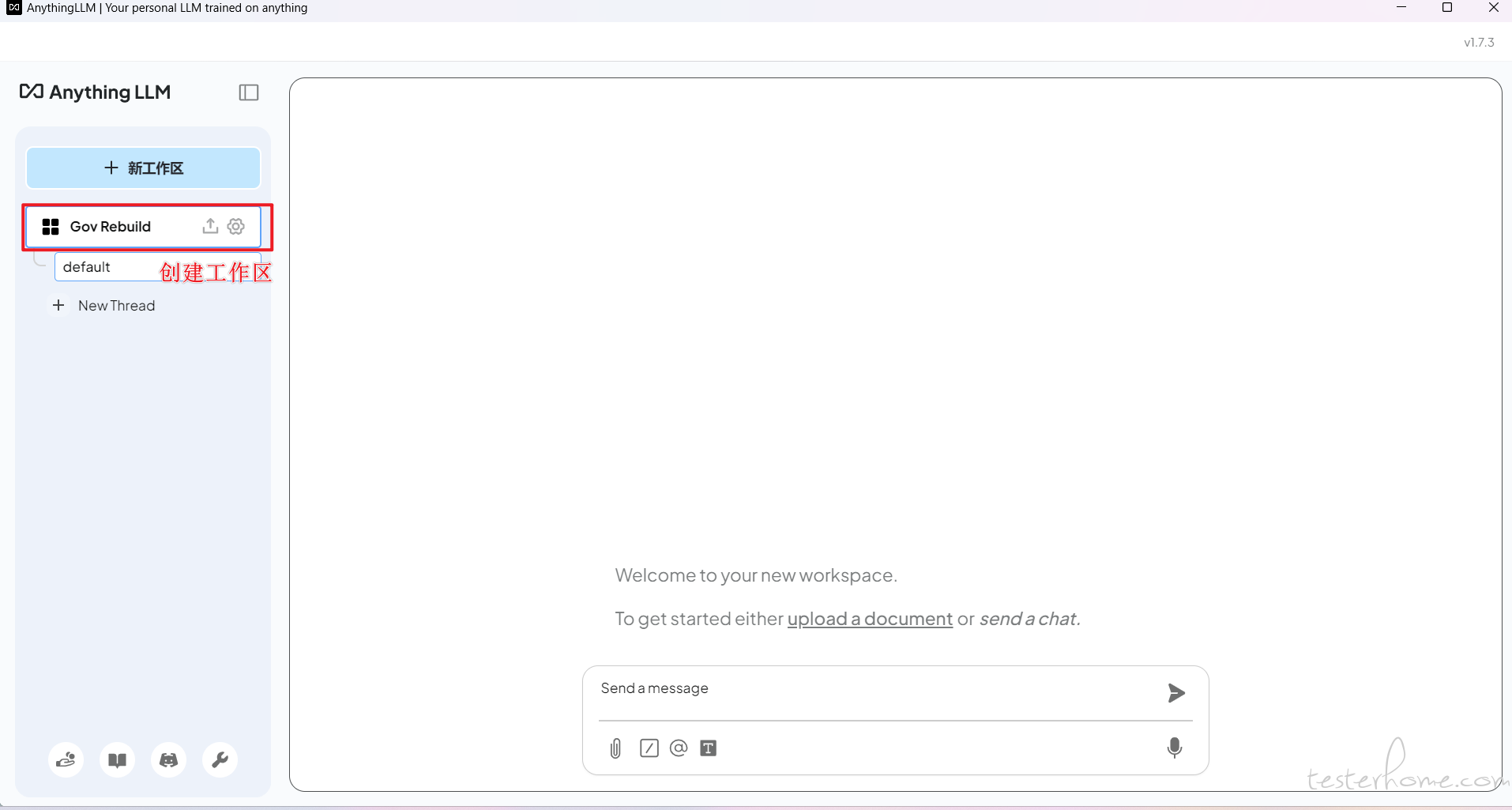Open settings with the wrench icon
The image size is (1512, 810).
click(x=220, y=760)
